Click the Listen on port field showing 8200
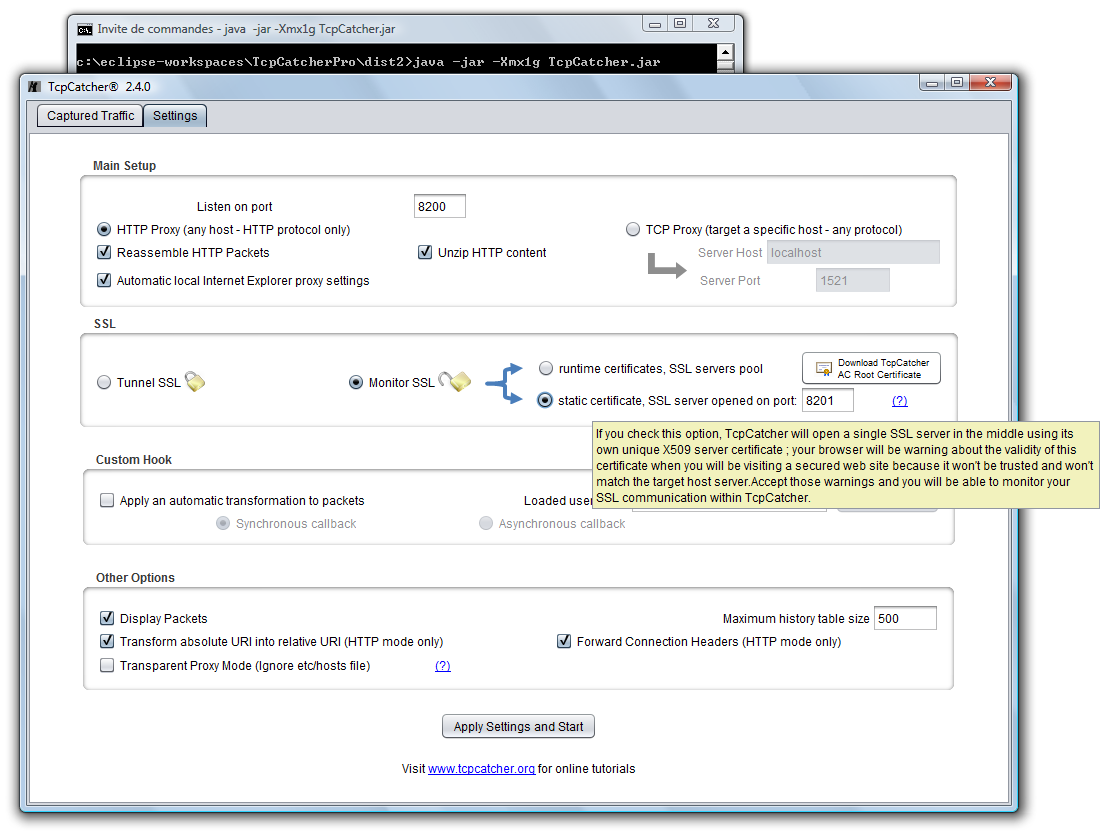The height and width of the screenshot is (836, 1120). pyautogui.click(x=440, y=206)
